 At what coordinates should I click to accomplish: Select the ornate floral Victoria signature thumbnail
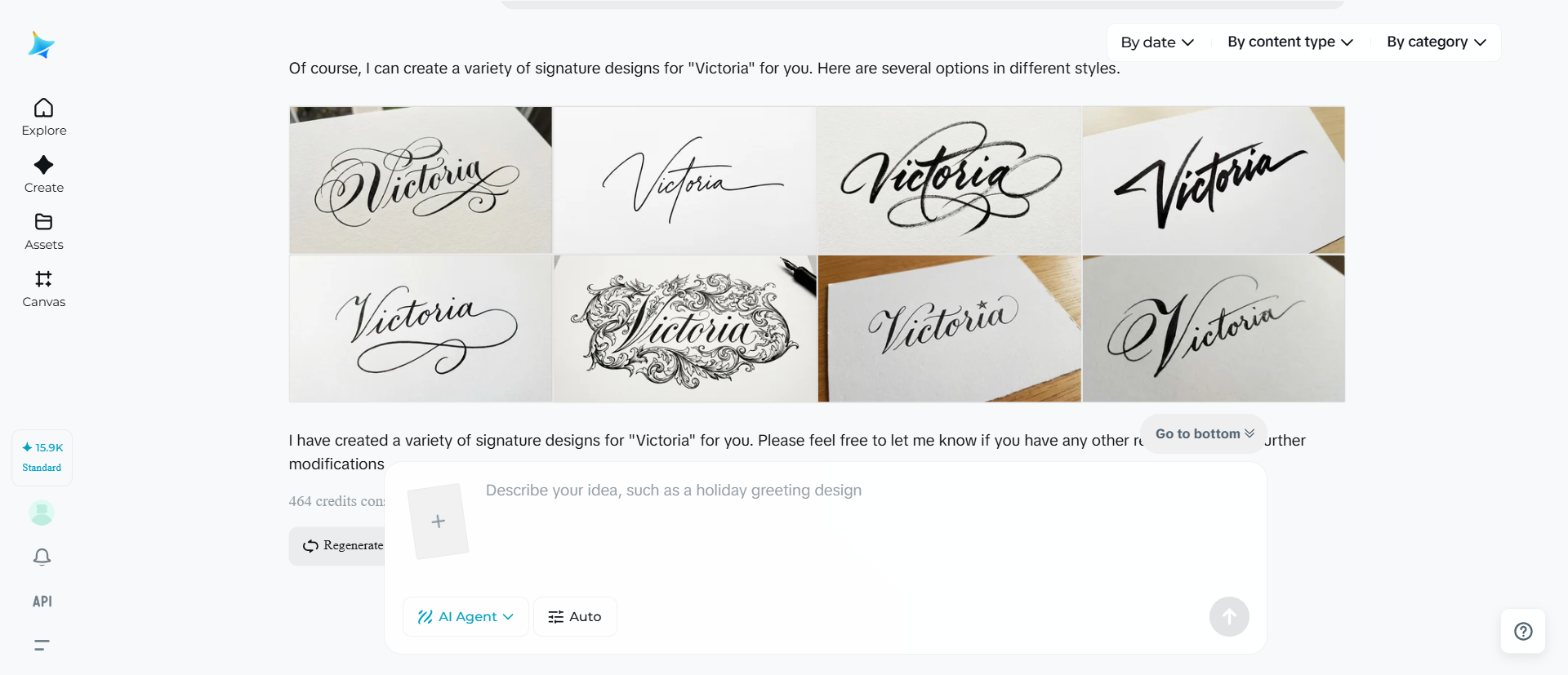pyautogui.click(x=685, y=329)
